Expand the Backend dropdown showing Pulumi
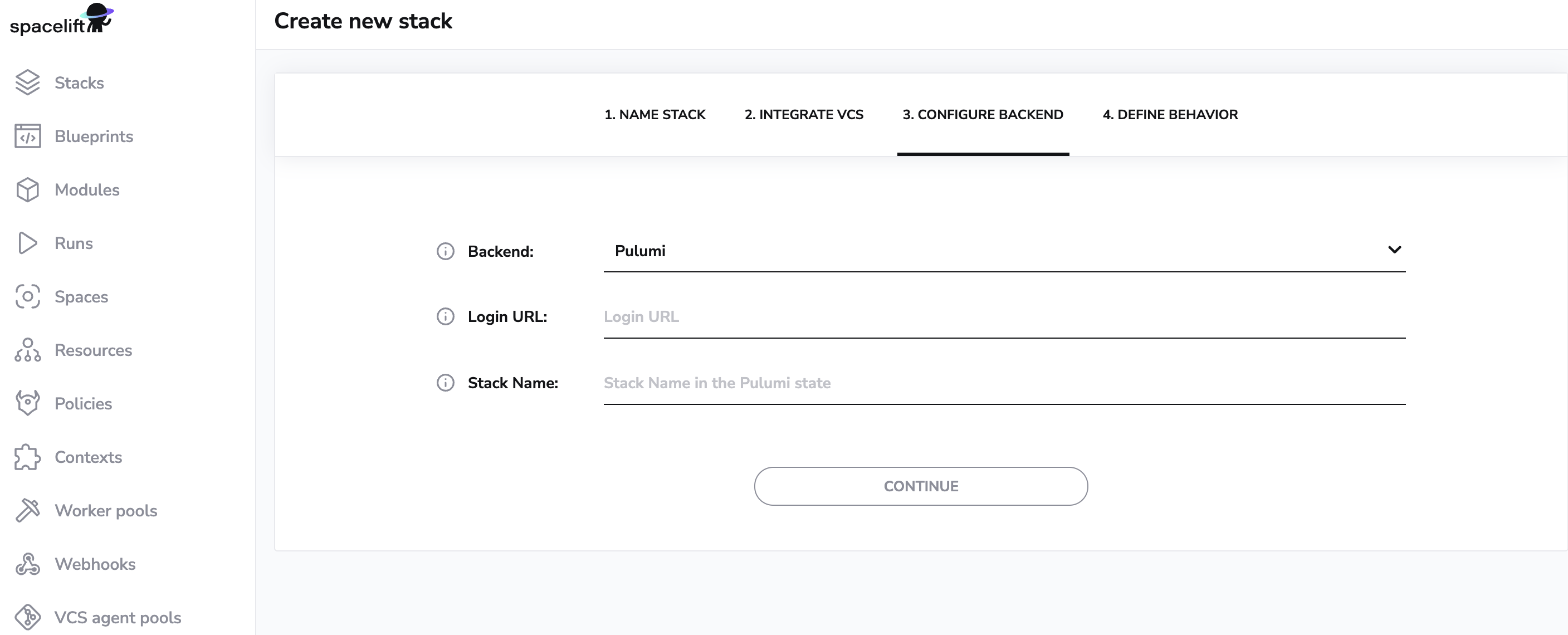This screenshot has width=1568, height=635. click(1004, 251)
